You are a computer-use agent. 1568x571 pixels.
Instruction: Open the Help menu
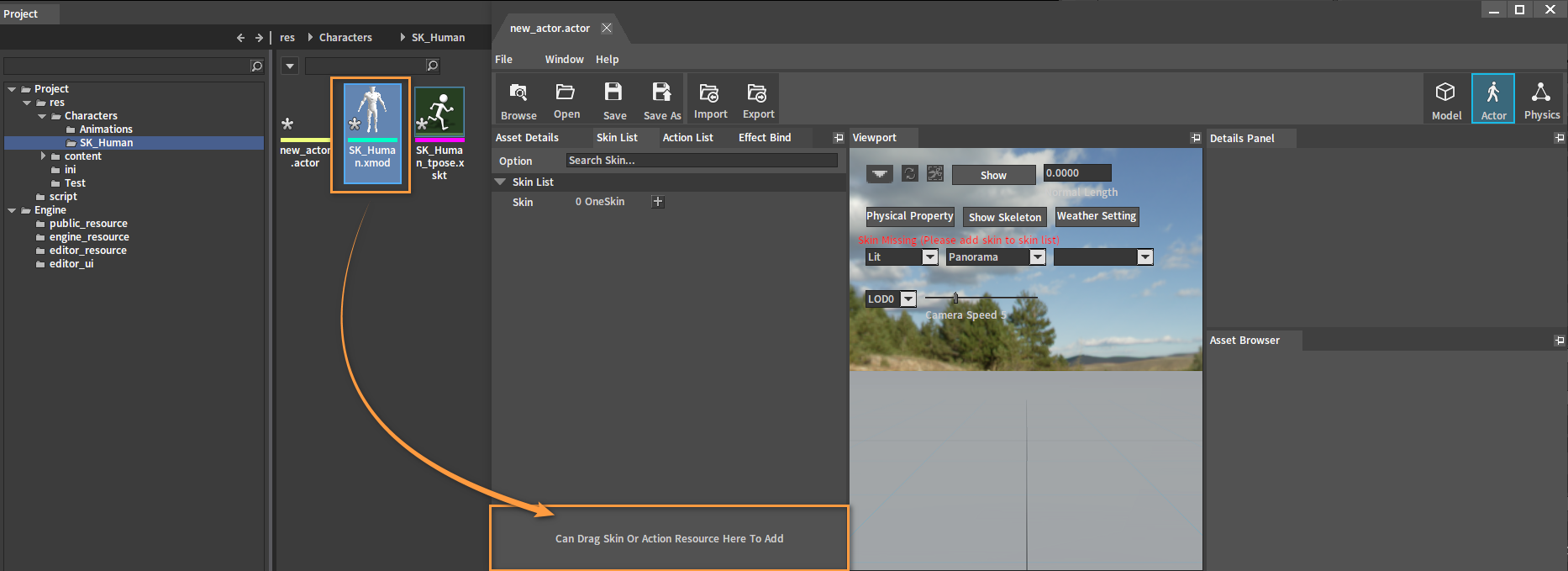(608, 60)
